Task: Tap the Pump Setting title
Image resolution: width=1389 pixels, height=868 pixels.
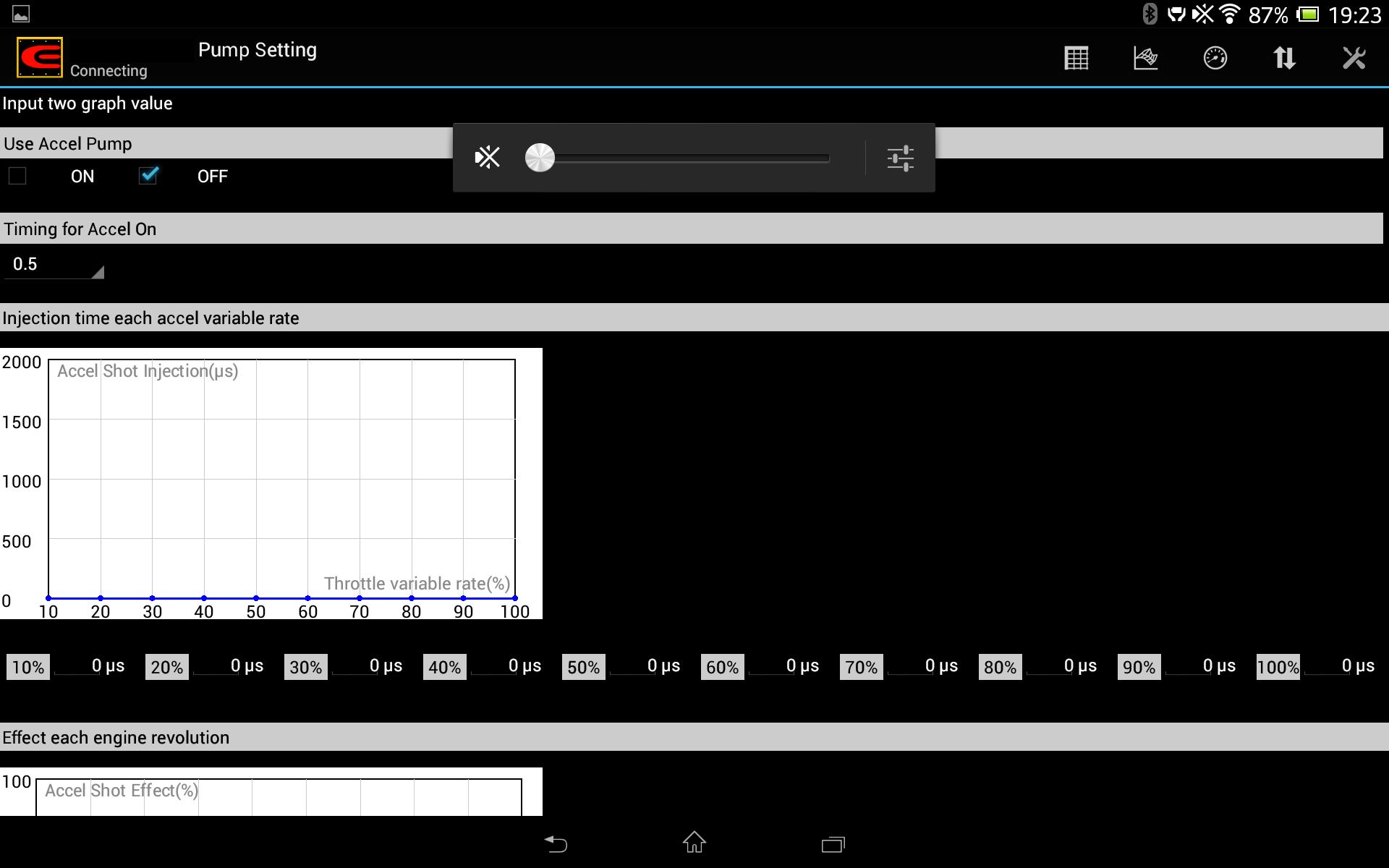Action: [x=258, y=50]
